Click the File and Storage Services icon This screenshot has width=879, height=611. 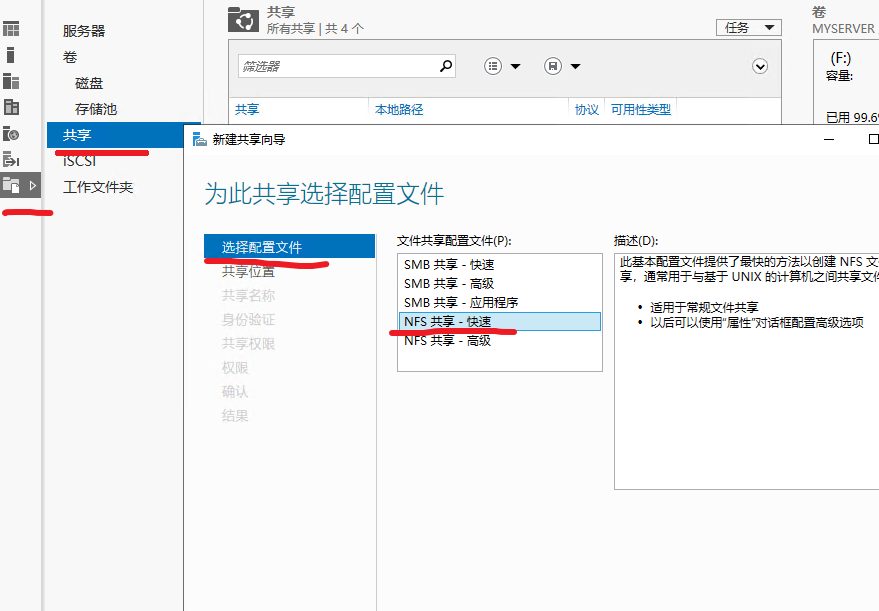(12, 185)
